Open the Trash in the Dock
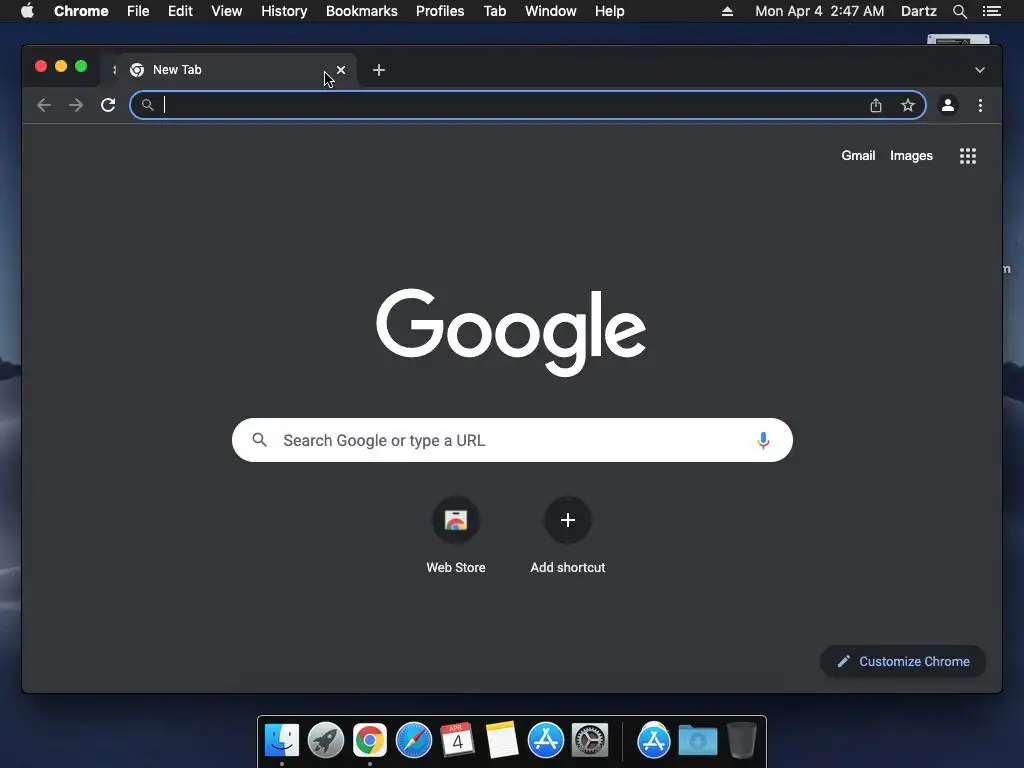Viewport: 1024px width, 768px height. click(742, 740)
